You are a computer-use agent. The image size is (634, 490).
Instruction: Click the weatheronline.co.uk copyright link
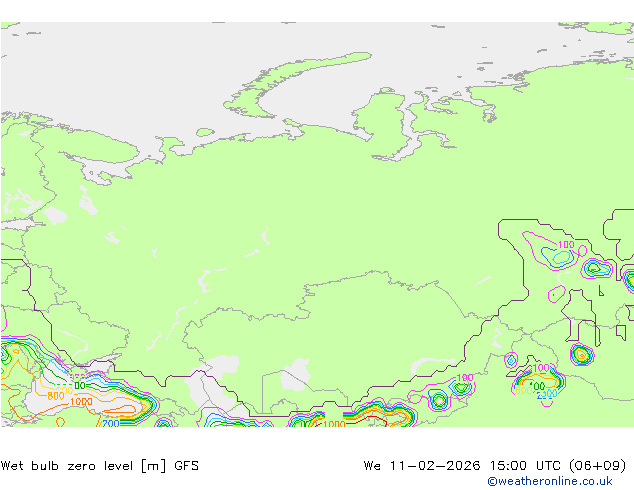pos(550,481)
